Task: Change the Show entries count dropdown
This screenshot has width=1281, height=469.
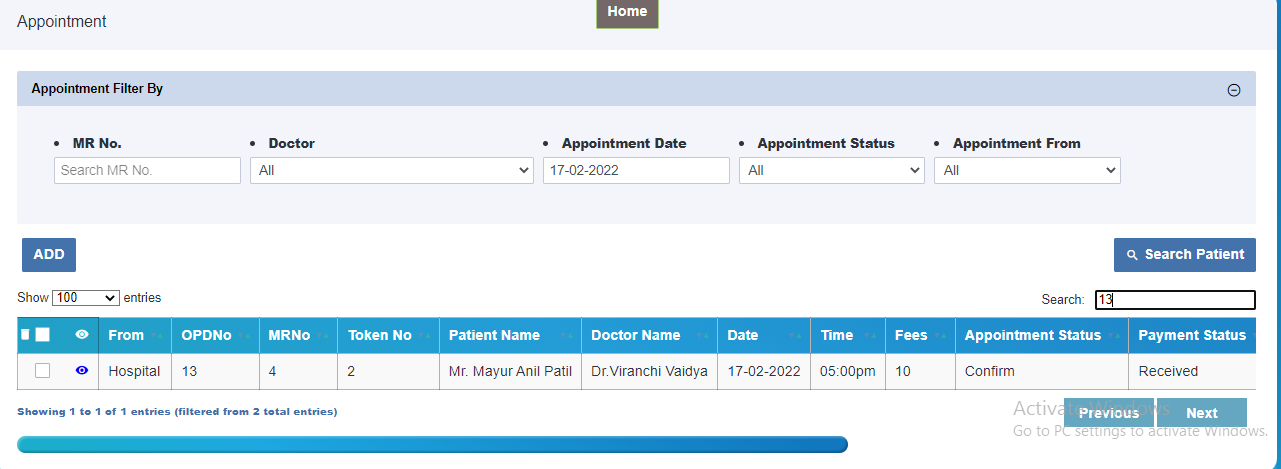Action: point(86,298)
